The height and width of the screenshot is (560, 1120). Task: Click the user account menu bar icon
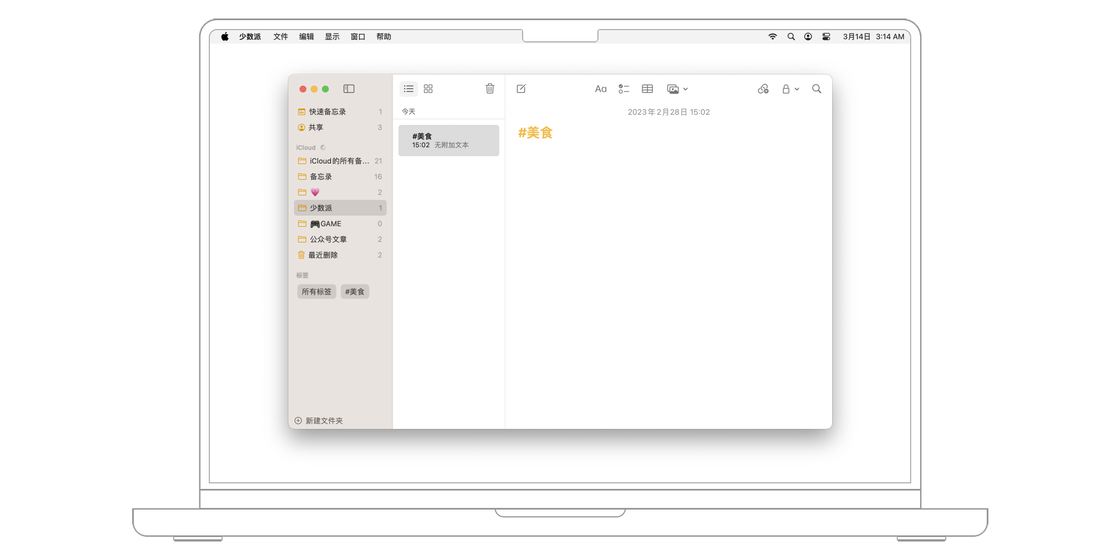(x=808, y=36)
